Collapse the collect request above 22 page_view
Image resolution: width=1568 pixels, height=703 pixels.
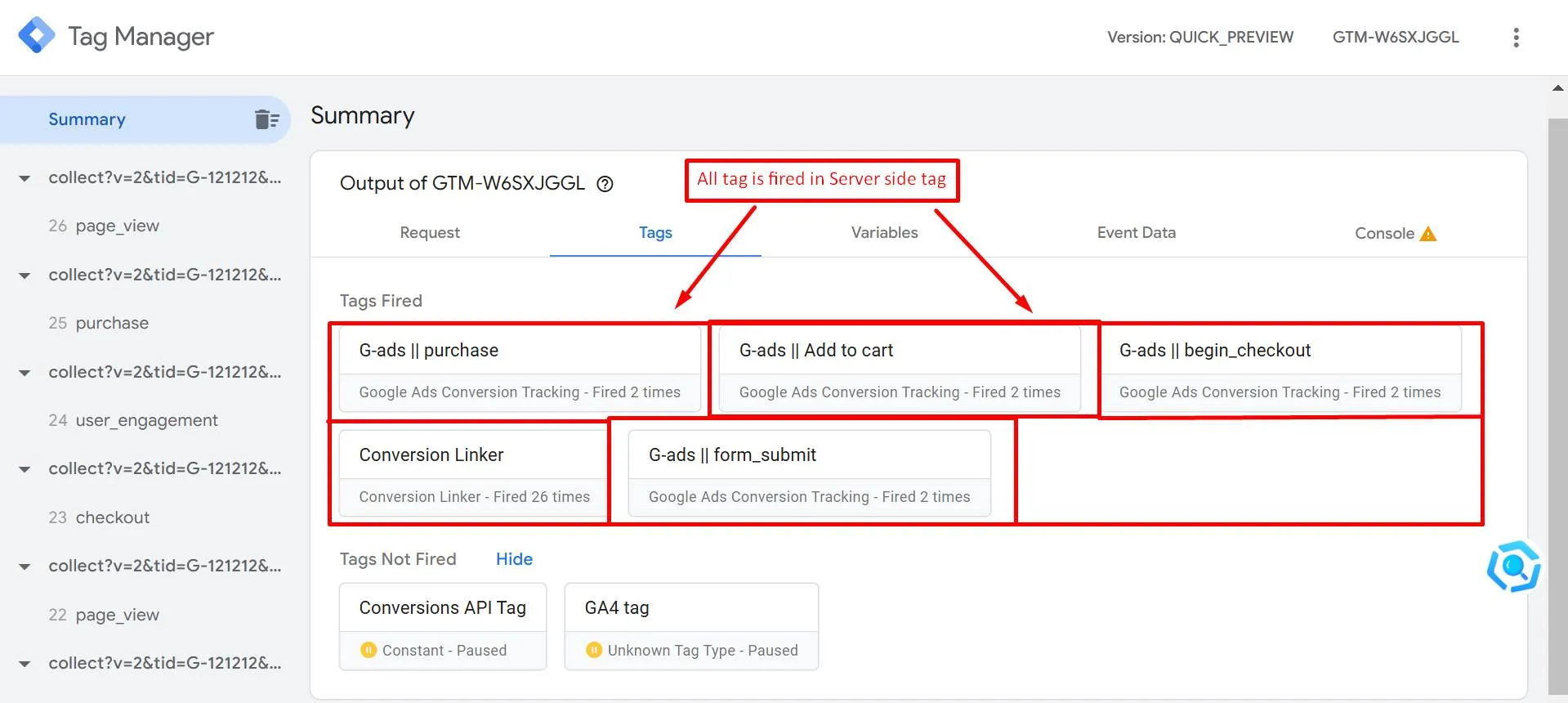click(25, 566)
